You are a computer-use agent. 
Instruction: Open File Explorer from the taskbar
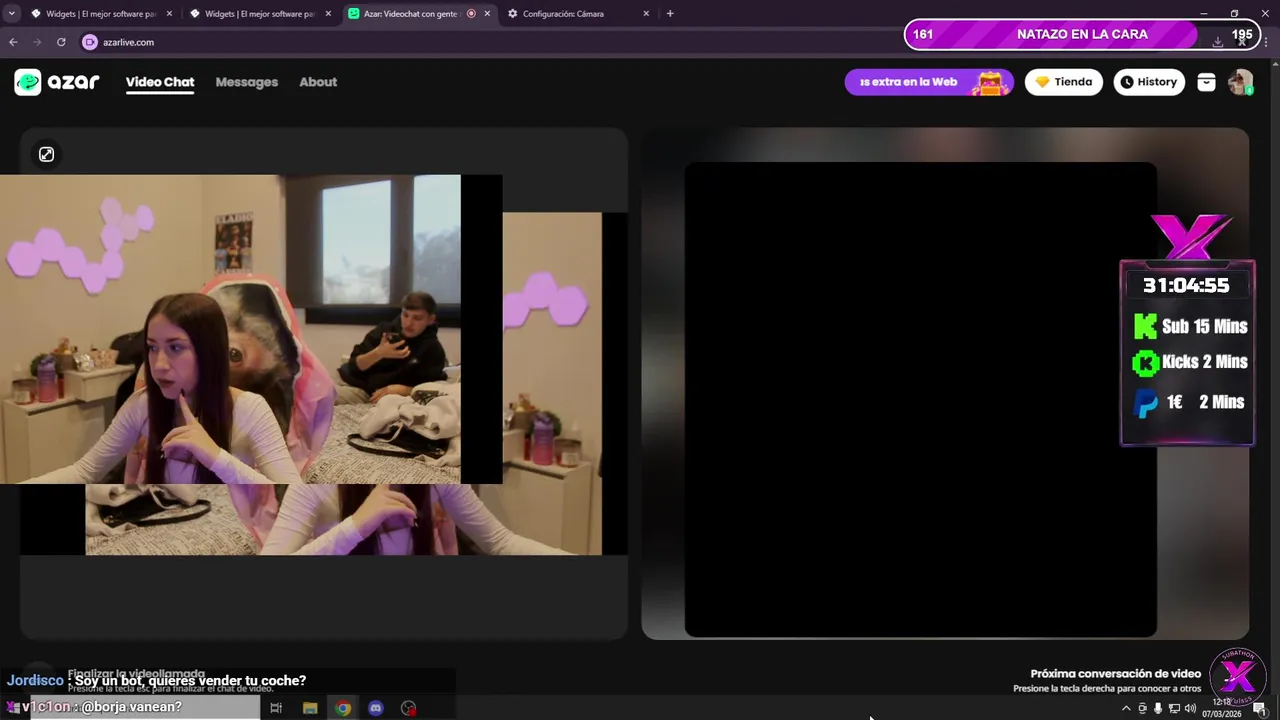[x=310, y=708]
